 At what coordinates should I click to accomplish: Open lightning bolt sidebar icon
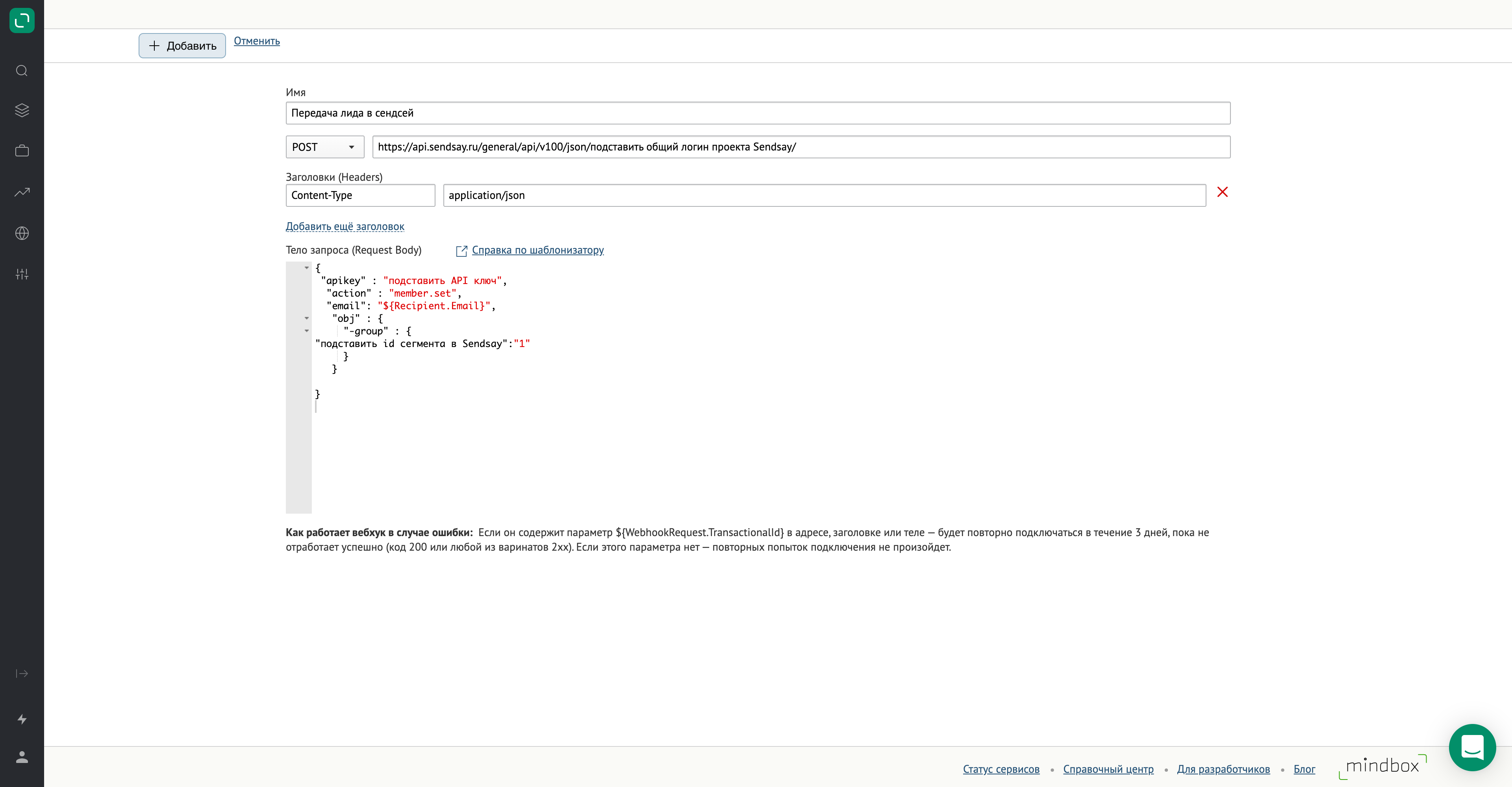tap(22, 720)
